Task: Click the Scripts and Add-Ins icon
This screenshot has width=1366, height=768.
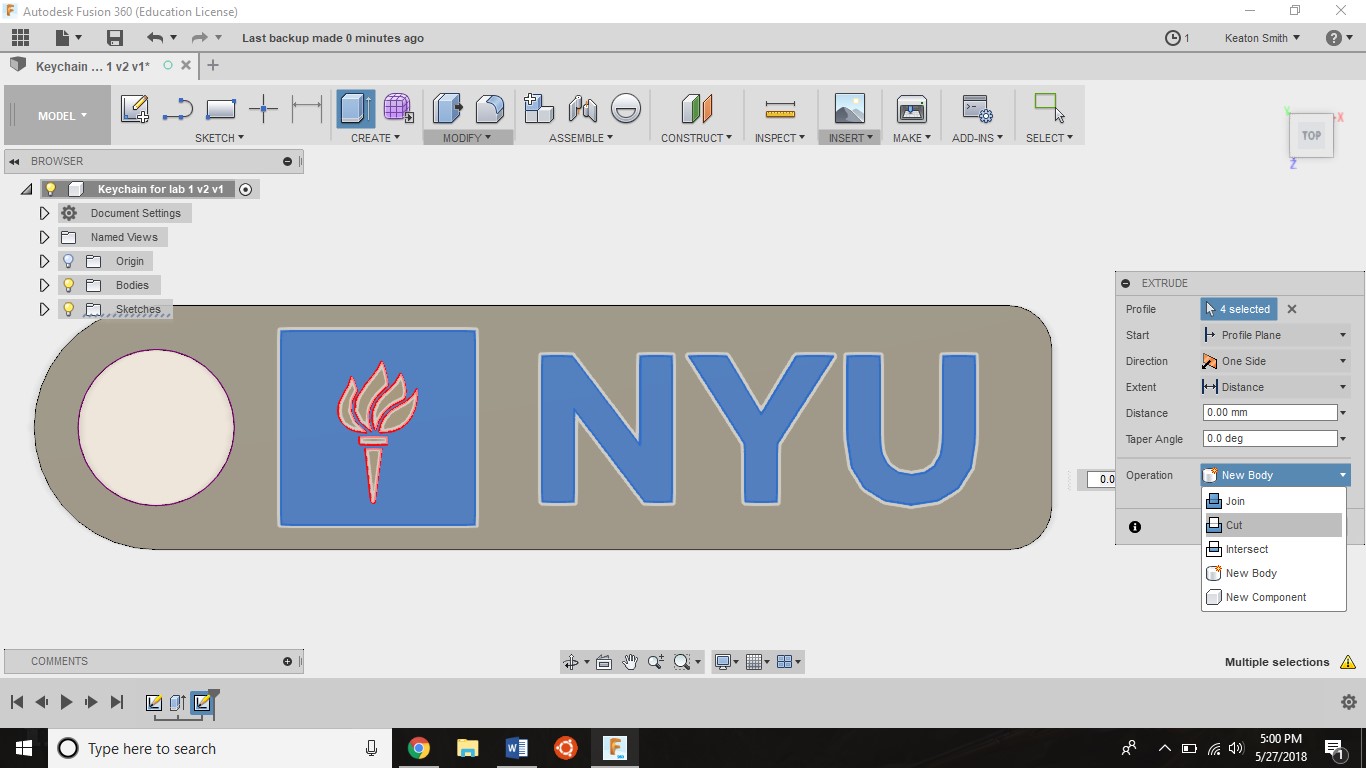Action: (977, 109)
